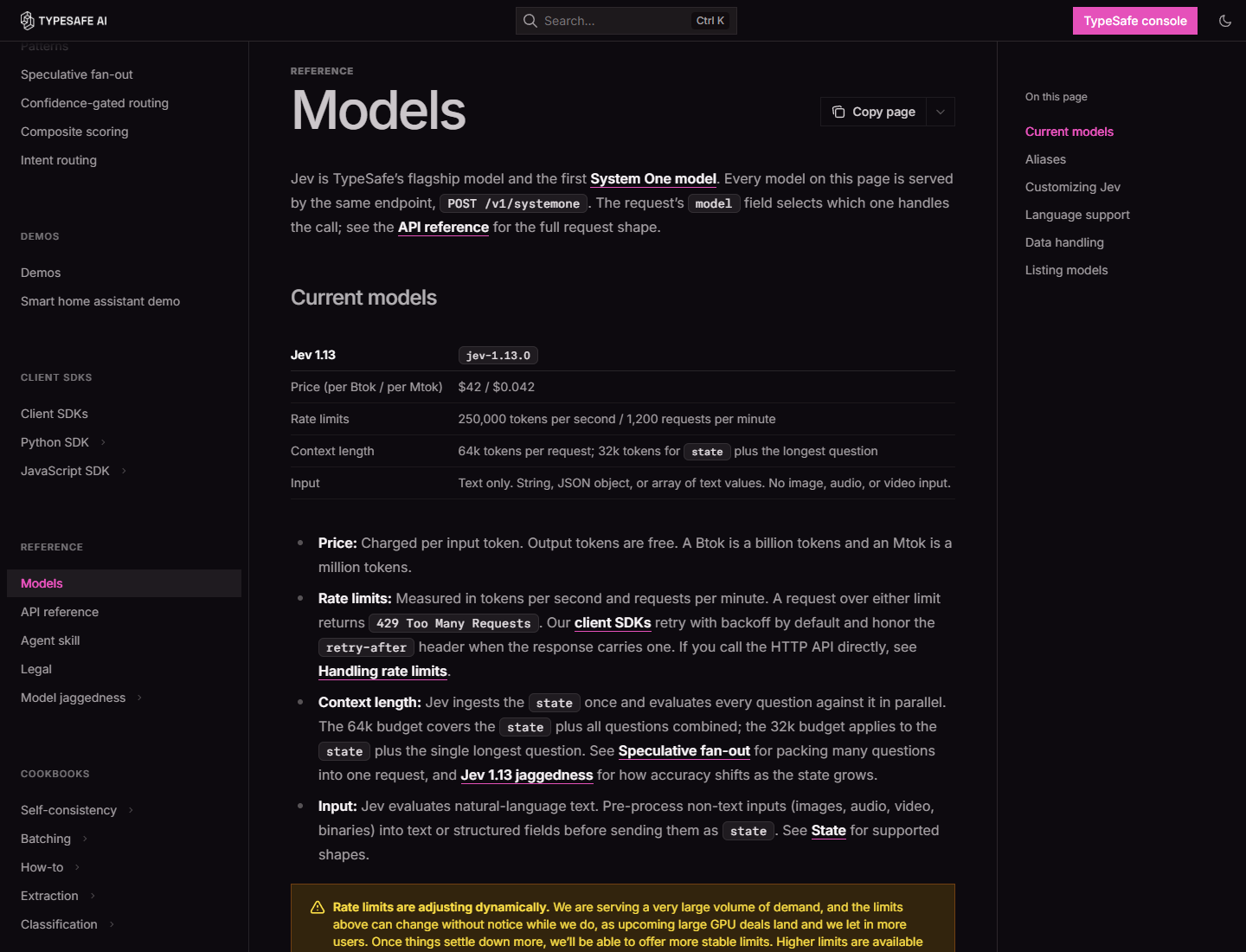Select Models in the sidebar

(124, 583)
